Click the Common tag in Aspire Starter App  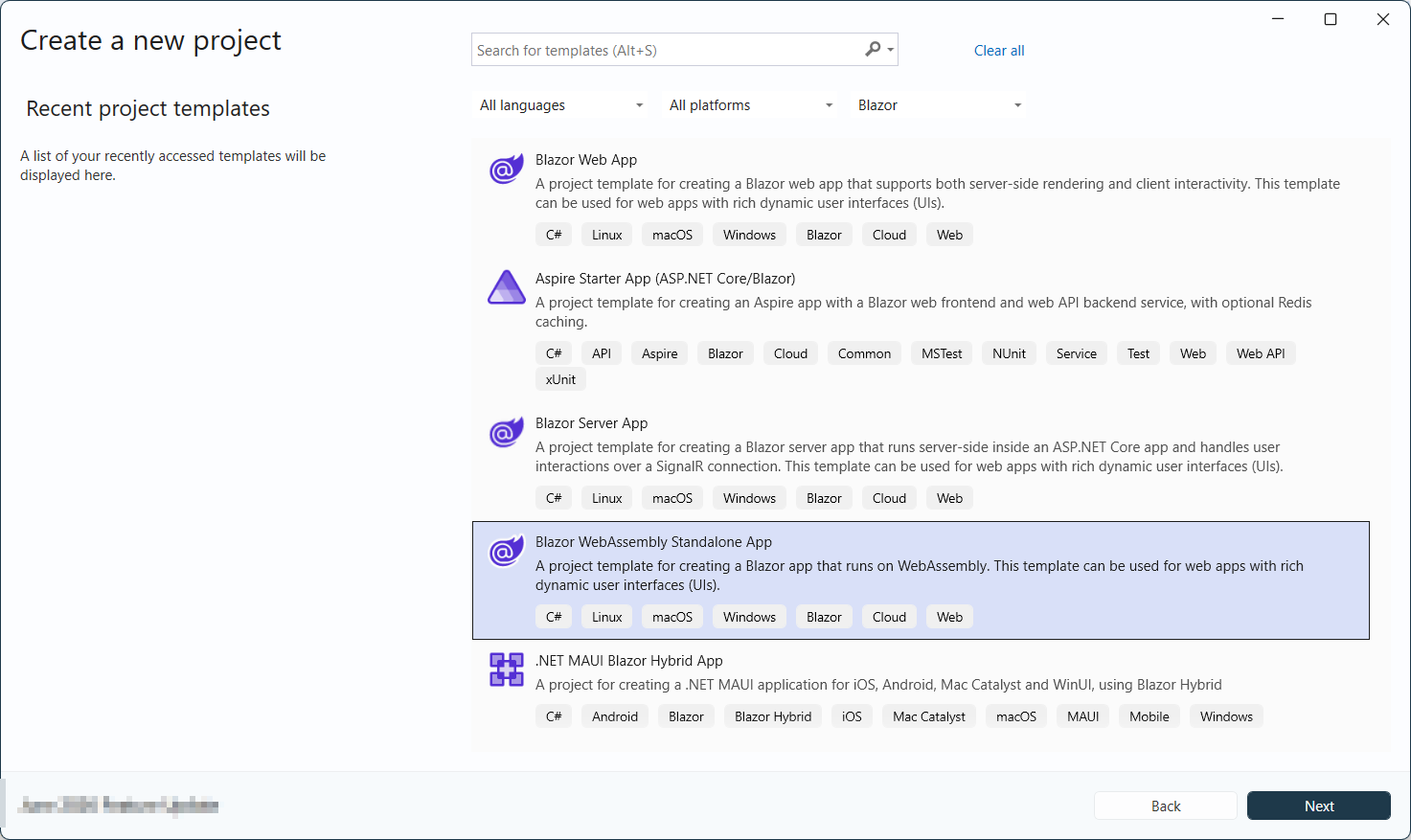tap(864, 353)
